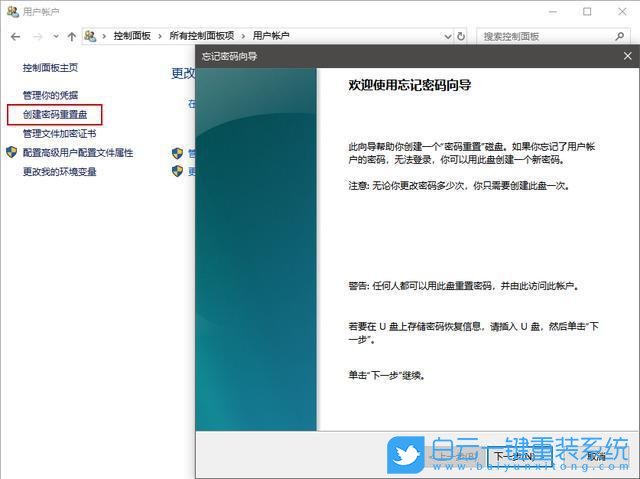Open 管理文件加密证书 link
The height and width of the screenshot is (479, 640).
60,133
